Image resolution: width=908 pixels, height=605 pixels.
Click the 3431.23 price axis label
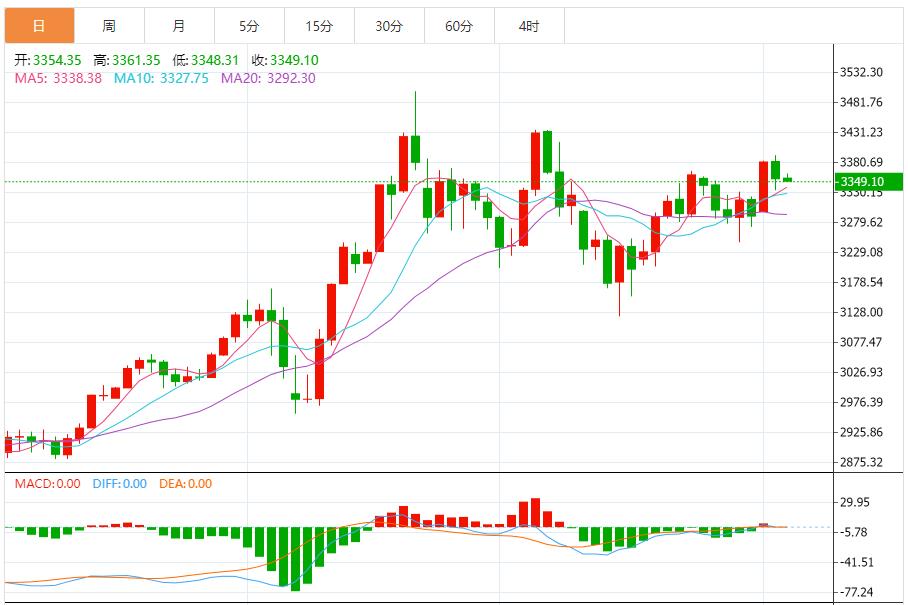click(861, 133)
